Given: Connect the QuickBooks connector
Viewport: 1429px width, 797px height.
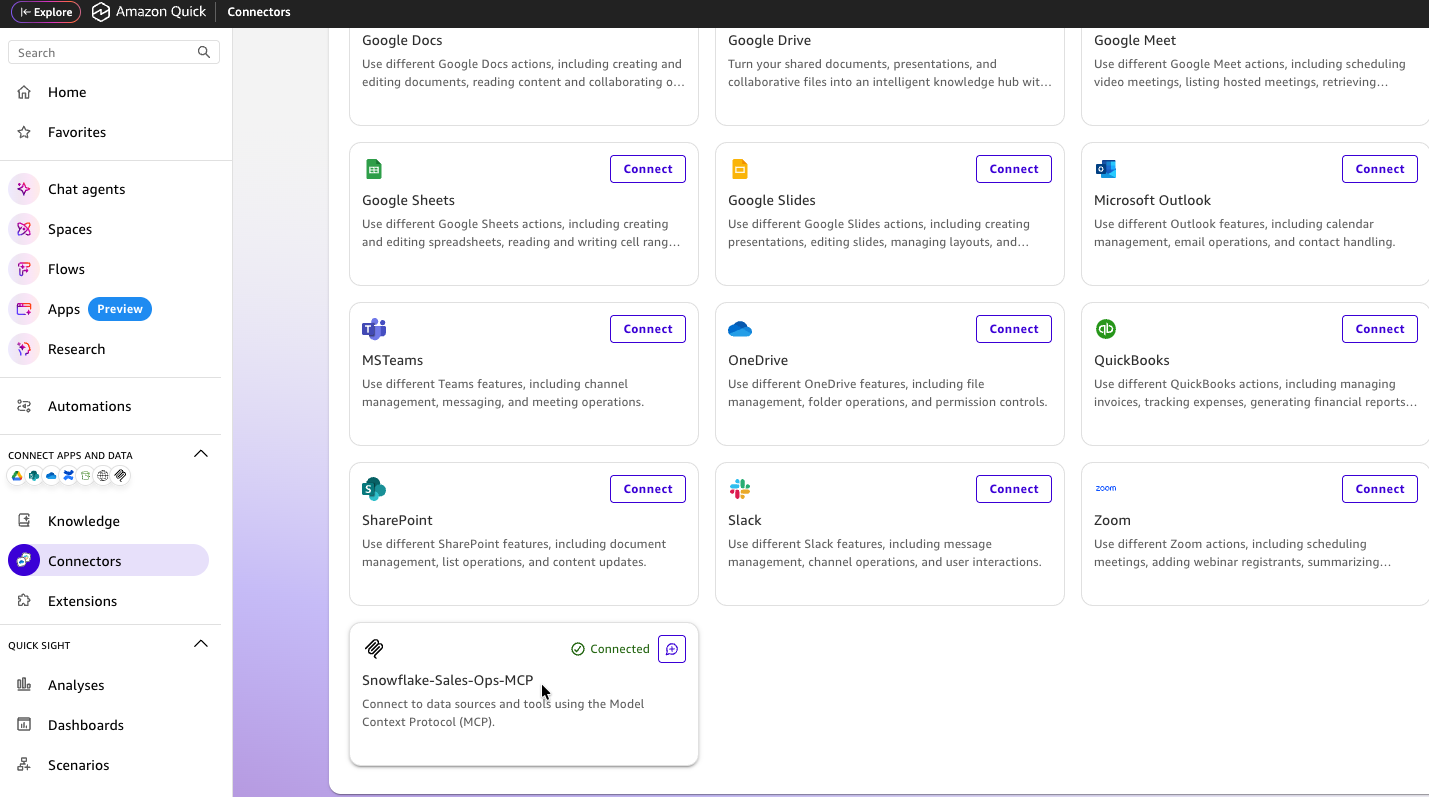Looking at the screenshot, I should coord(1380,329).
